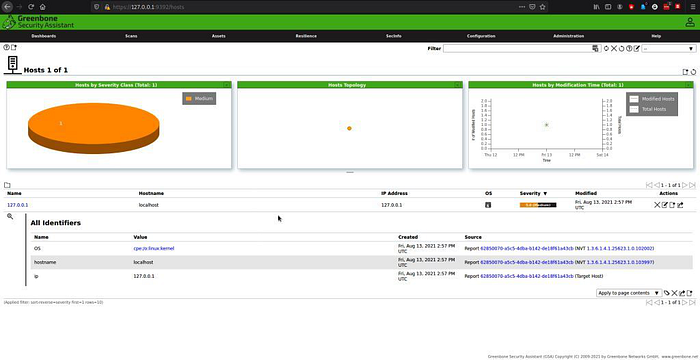Delete page contents with bottom X icon
Image resolution: width=700 pixels, height=360 pixels.
[675, 293]
